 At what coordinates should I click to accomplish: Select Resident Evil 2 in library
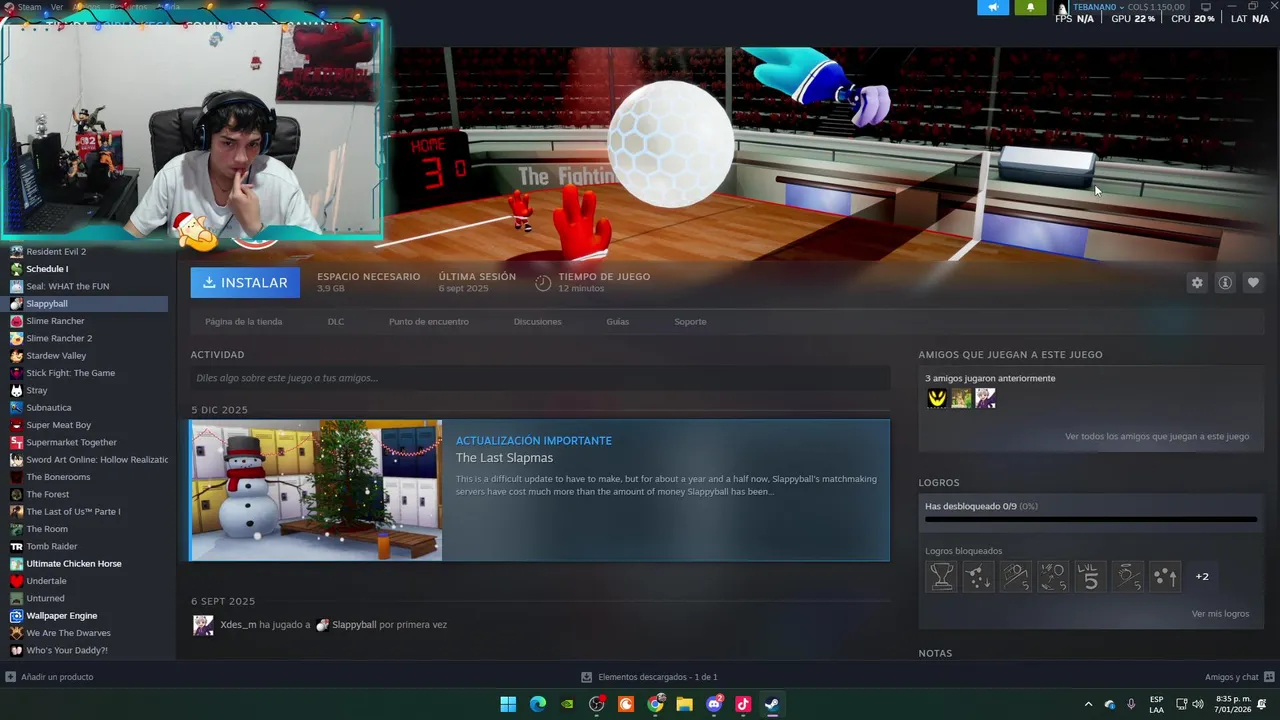[x=56, y=252]
